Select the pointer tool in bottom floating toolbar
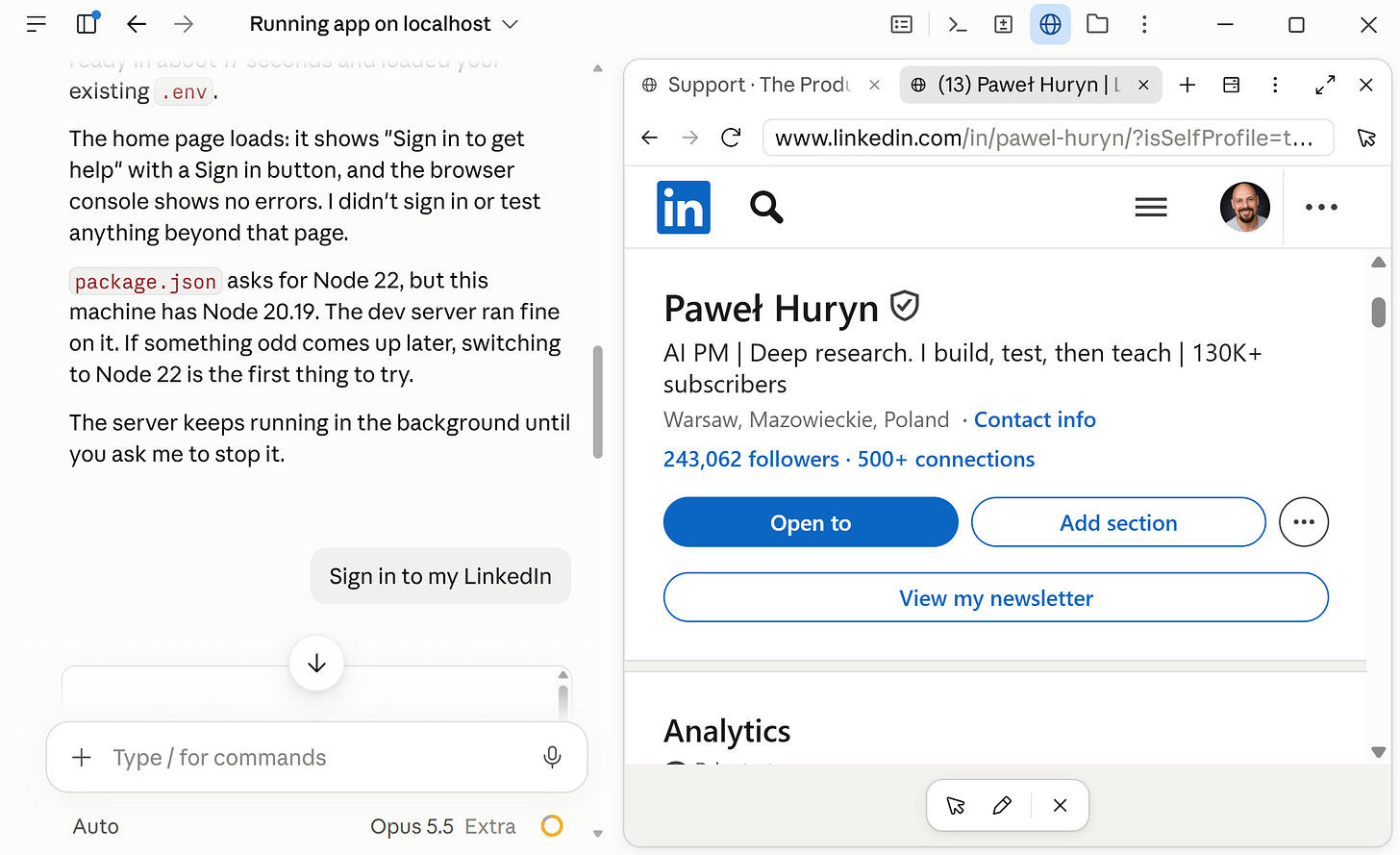 956,805
